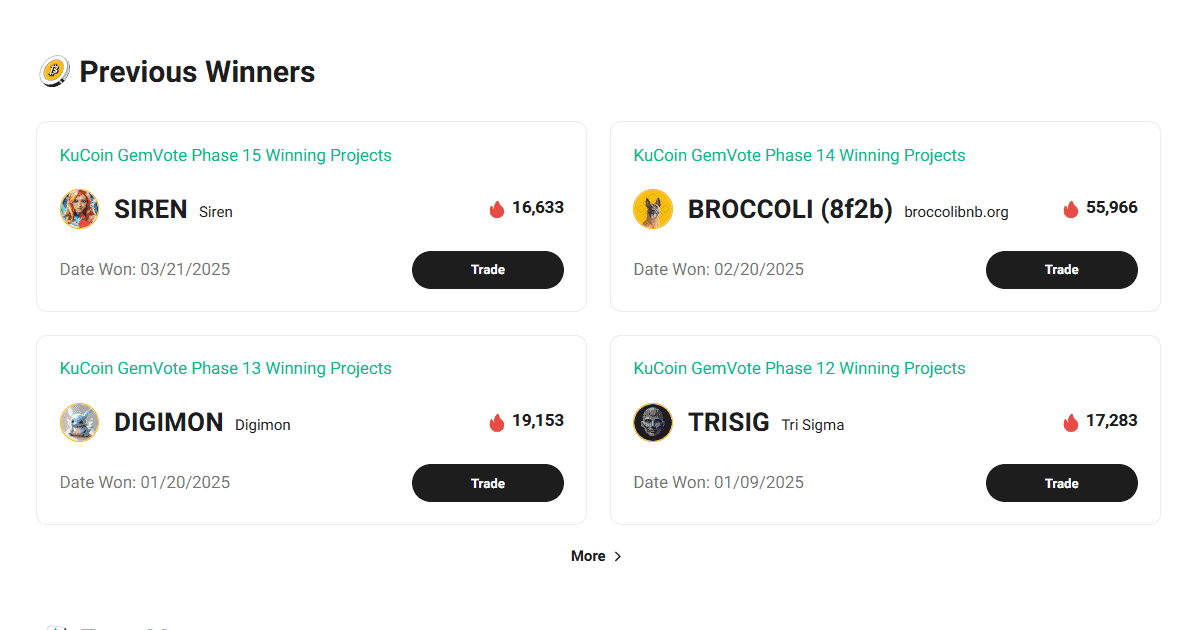Open KuCoin GemVote Phase 13 Winning Projects link
The width and height of the screenshot is (1200, 630).
(226, 368)
